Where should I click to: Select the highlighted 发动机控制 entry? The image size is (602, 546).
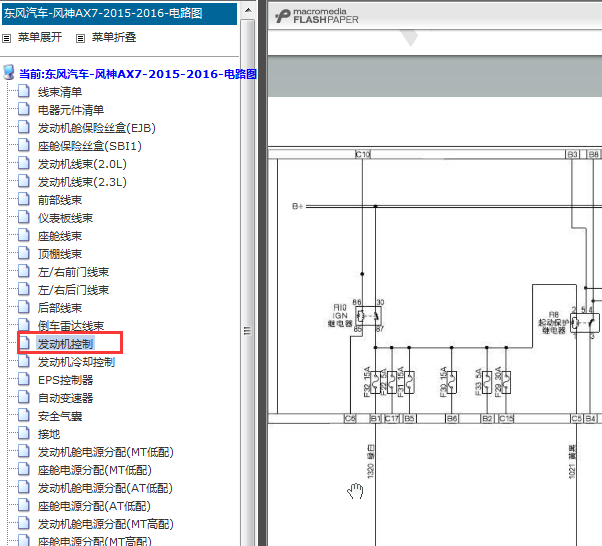pos(66,344)
